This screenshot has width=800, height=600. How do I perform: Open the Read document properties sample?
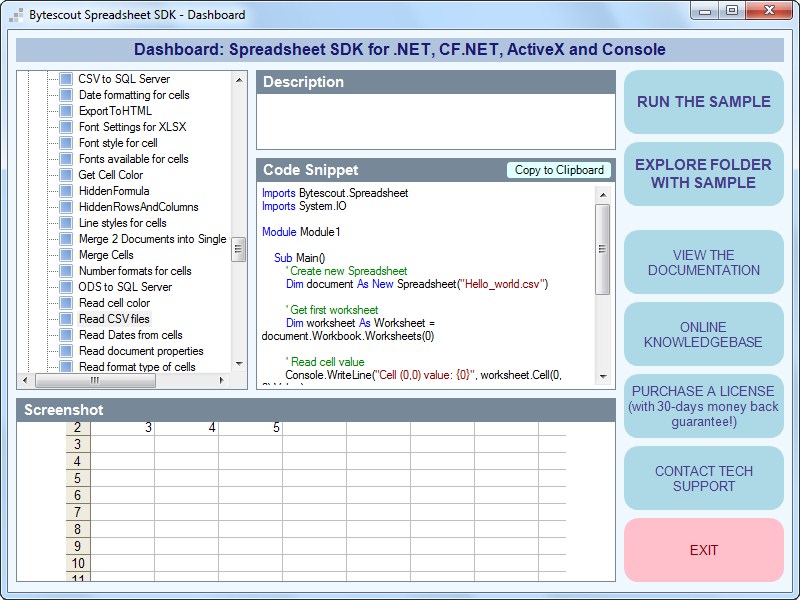pyautogui.click(x=141, y=351)
